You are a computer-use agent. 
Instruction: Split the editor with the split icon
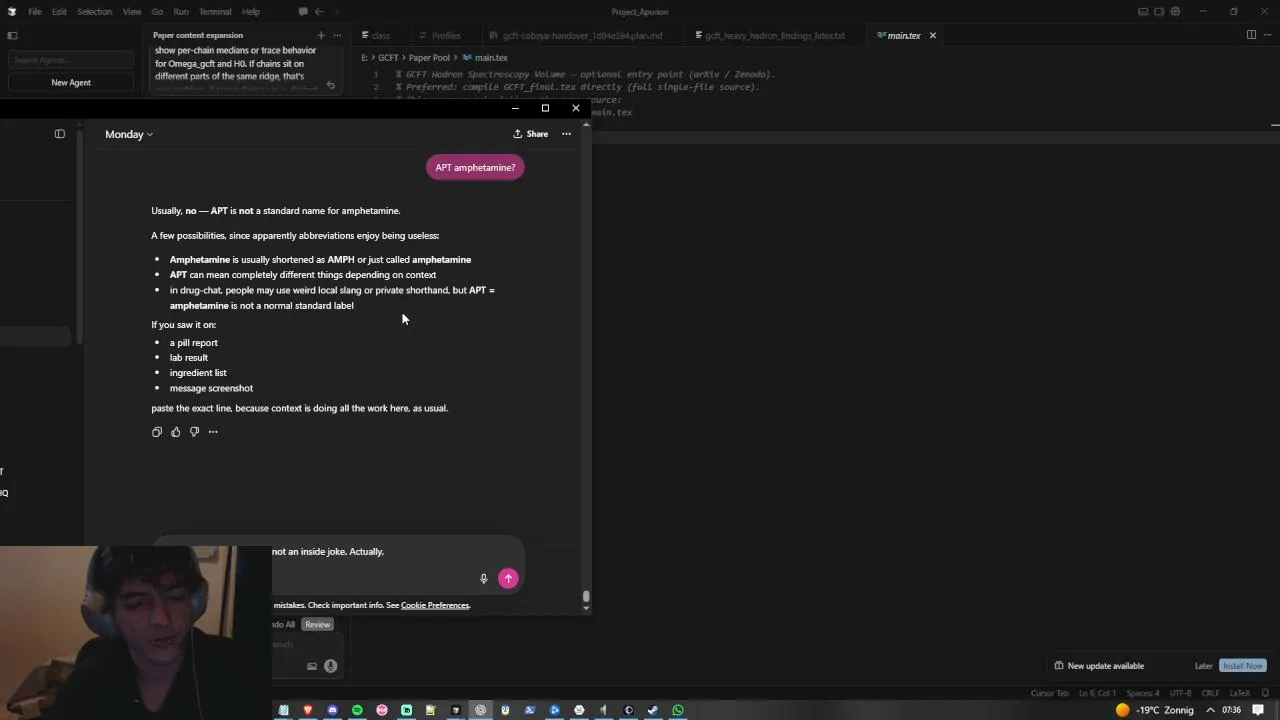click(1251, 35)
